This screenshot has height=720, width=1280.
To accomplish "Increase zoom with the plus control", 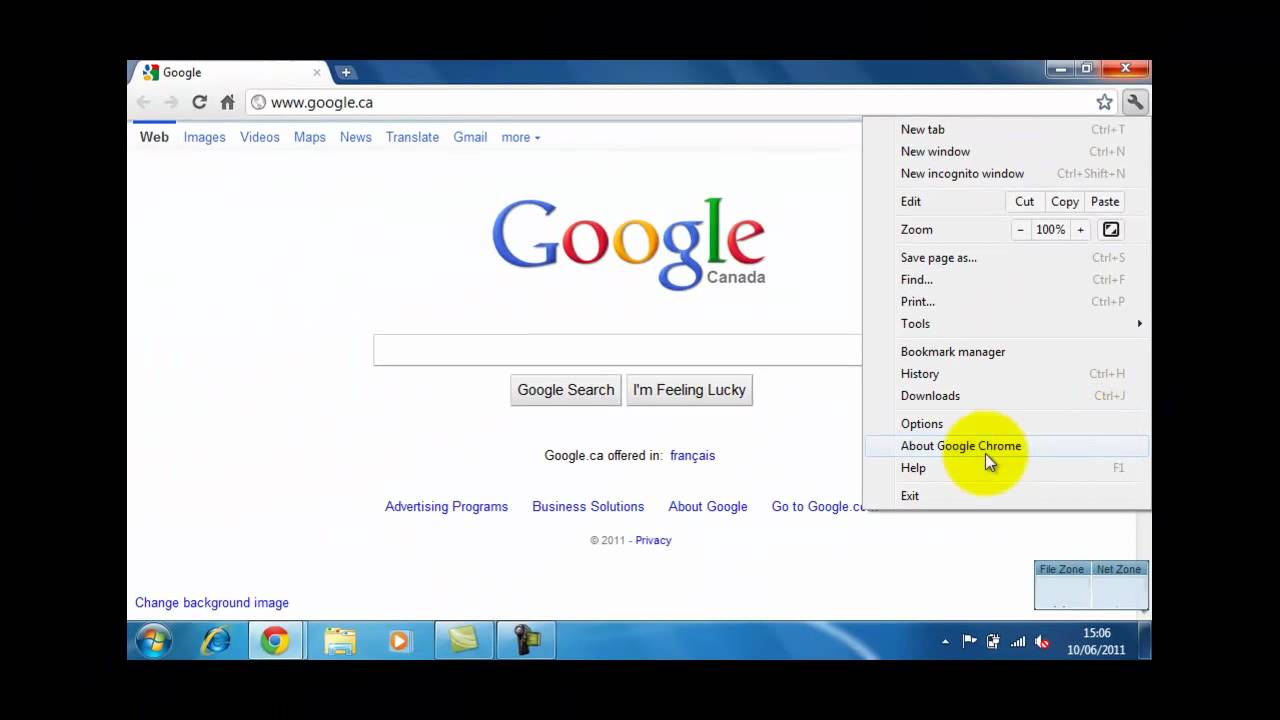I will (x=1080, y=229).
